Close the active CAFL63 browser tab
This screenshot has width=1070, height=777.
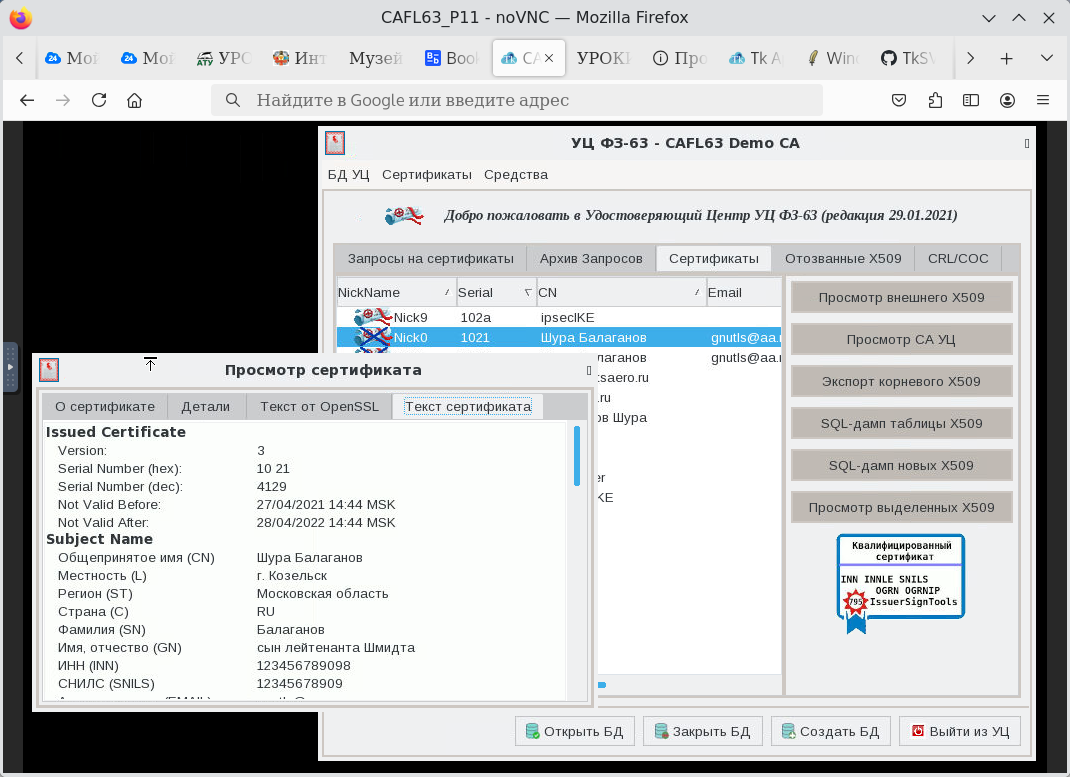point(549,59)
